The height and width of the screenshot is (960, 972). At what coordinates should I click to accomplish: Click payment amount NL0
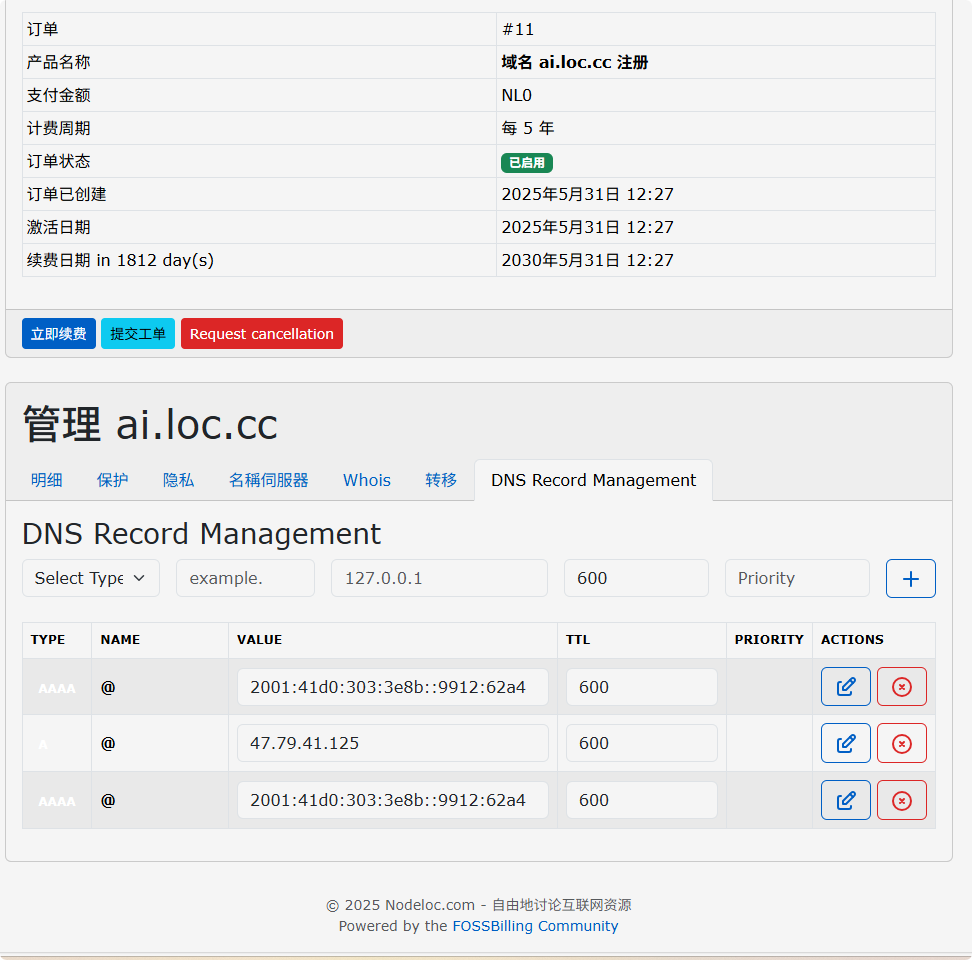point(516,95)
